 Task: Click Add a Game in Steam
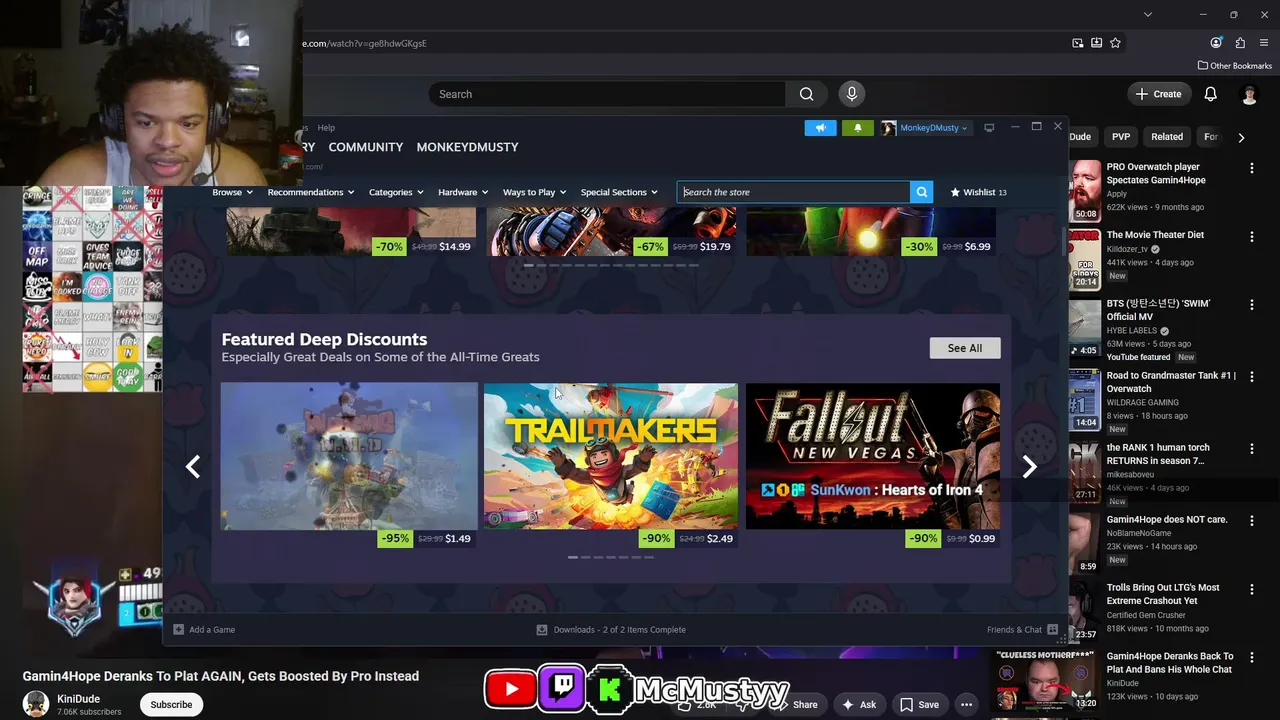tap(204, 630)
